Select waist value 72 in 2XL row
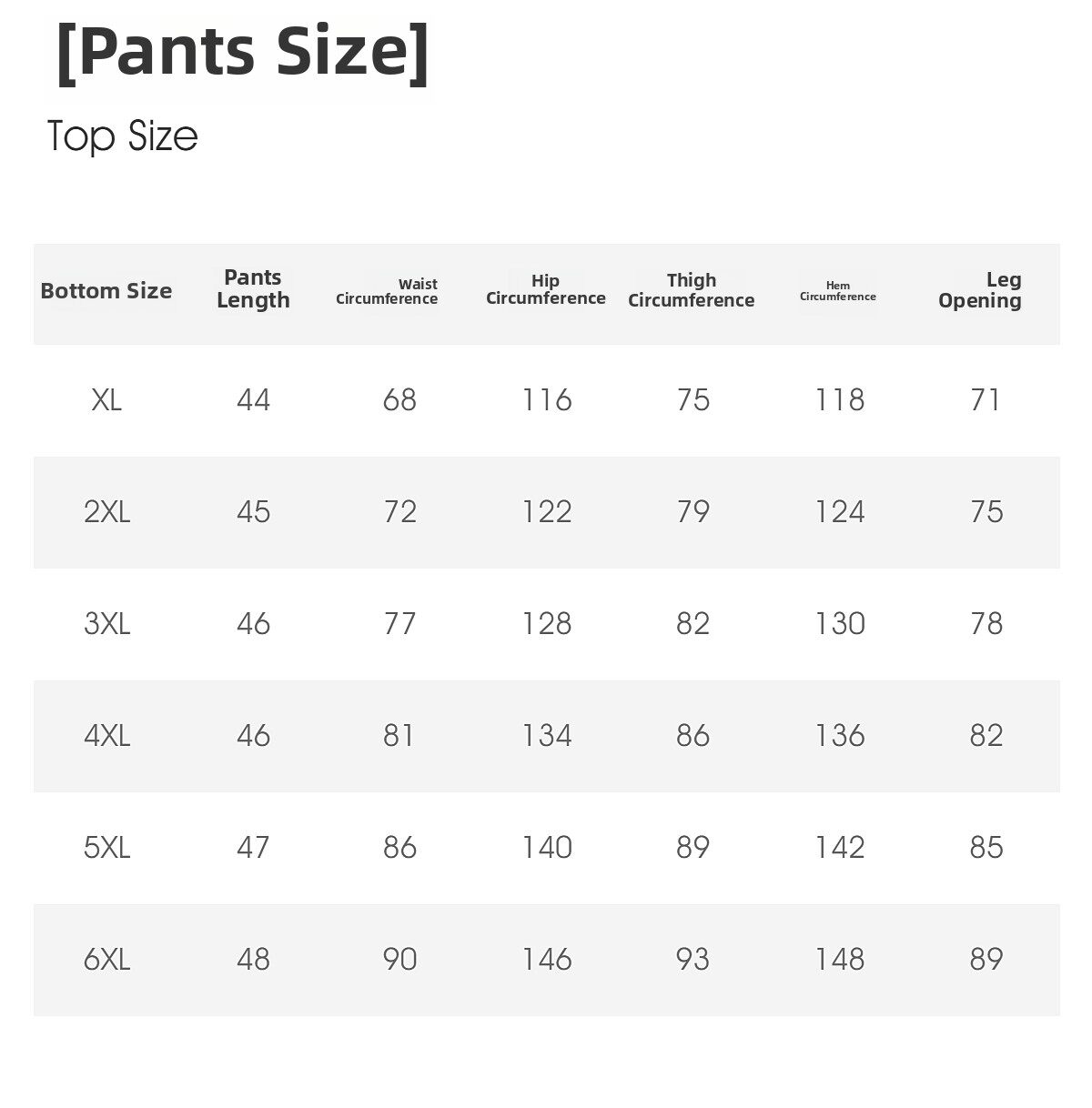The width and height of the screenshot is (1092, 1108). pyautogui.click(x=399, y=512)
